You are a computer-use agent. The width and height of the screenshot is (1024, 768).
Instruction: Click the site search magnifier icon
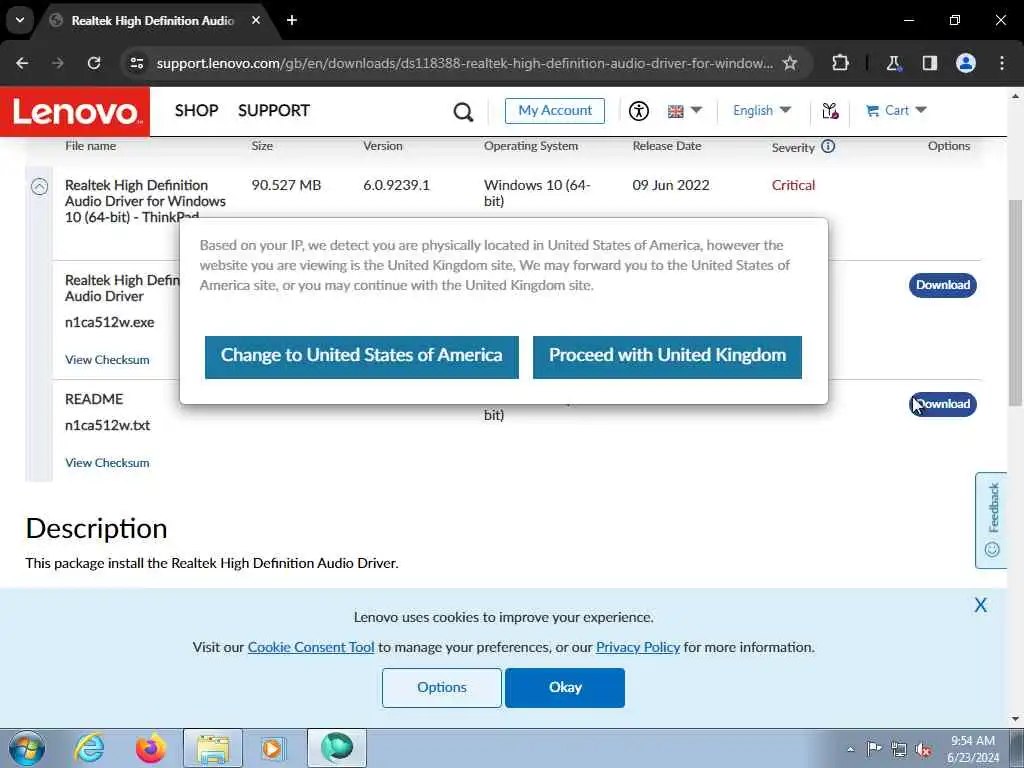[x=463, y=112]
